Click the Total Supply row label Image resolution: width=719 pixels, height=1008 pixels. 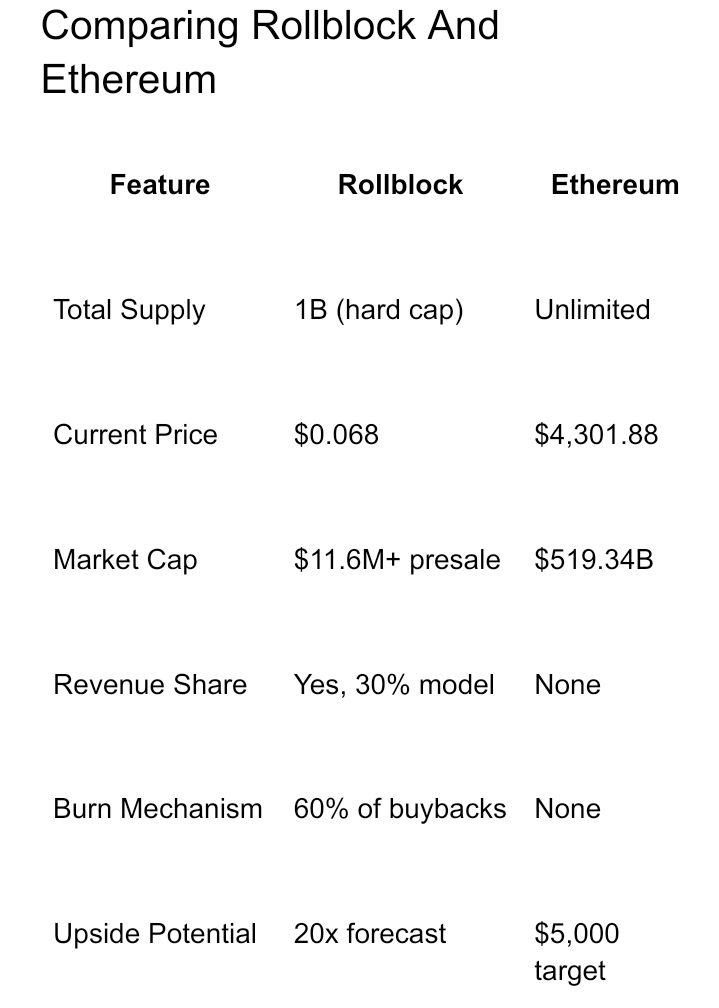point(129,310)
